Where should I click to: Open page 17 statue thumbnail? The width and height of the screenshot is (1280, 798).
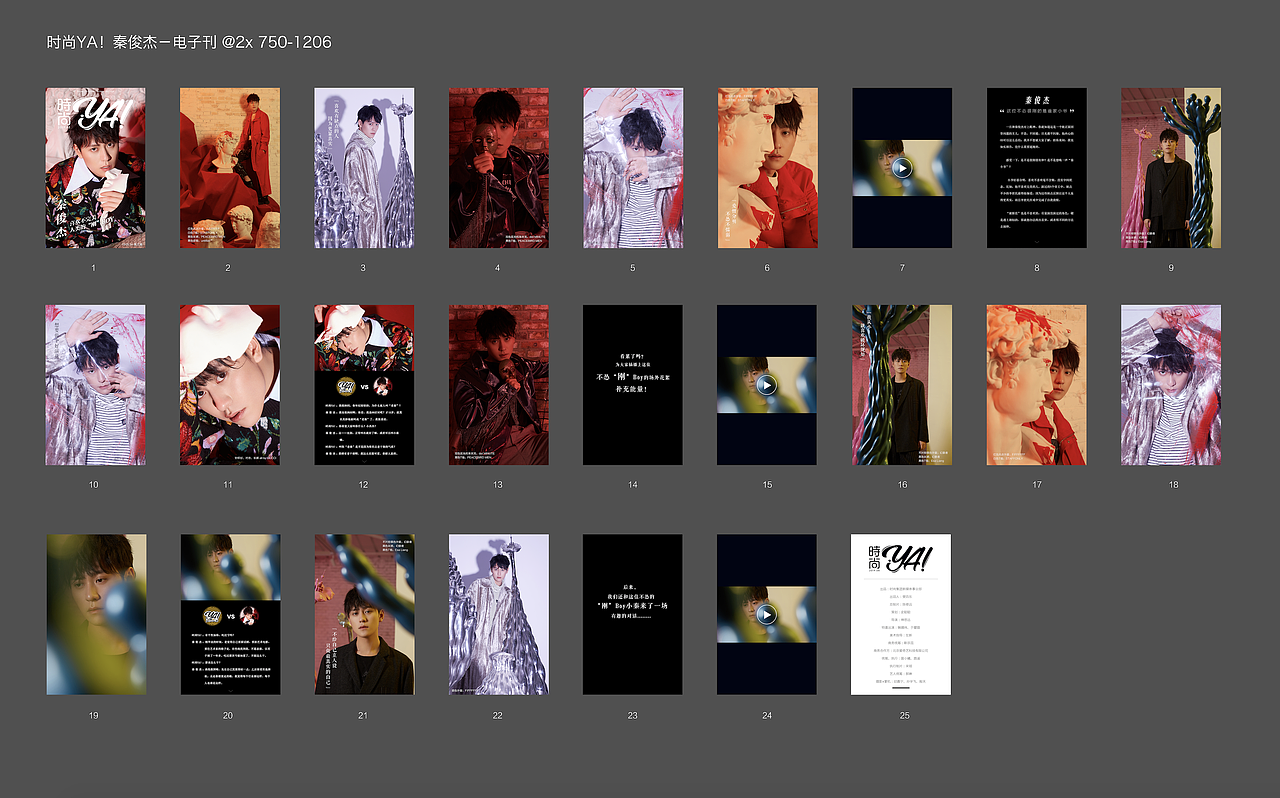tap(1036, 385)
